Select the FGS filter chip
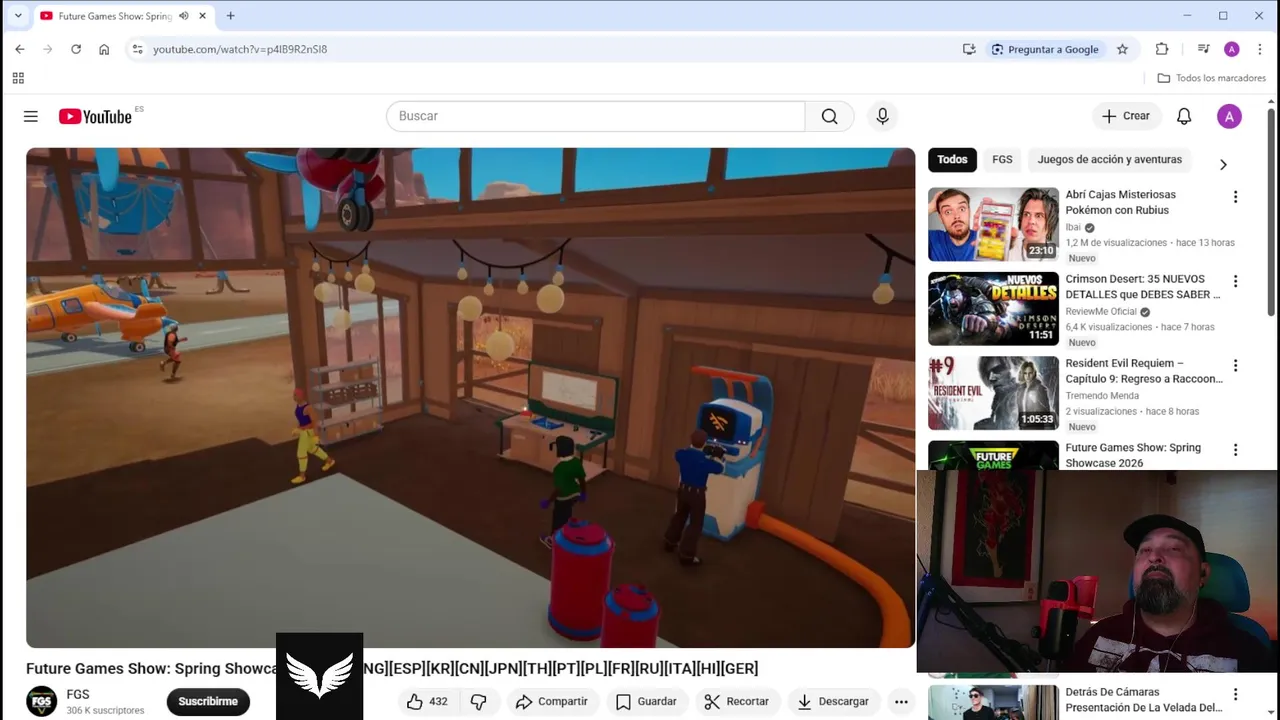Image resolution: width=1280 pixels, height=720 pixels. coord(1002,160)
